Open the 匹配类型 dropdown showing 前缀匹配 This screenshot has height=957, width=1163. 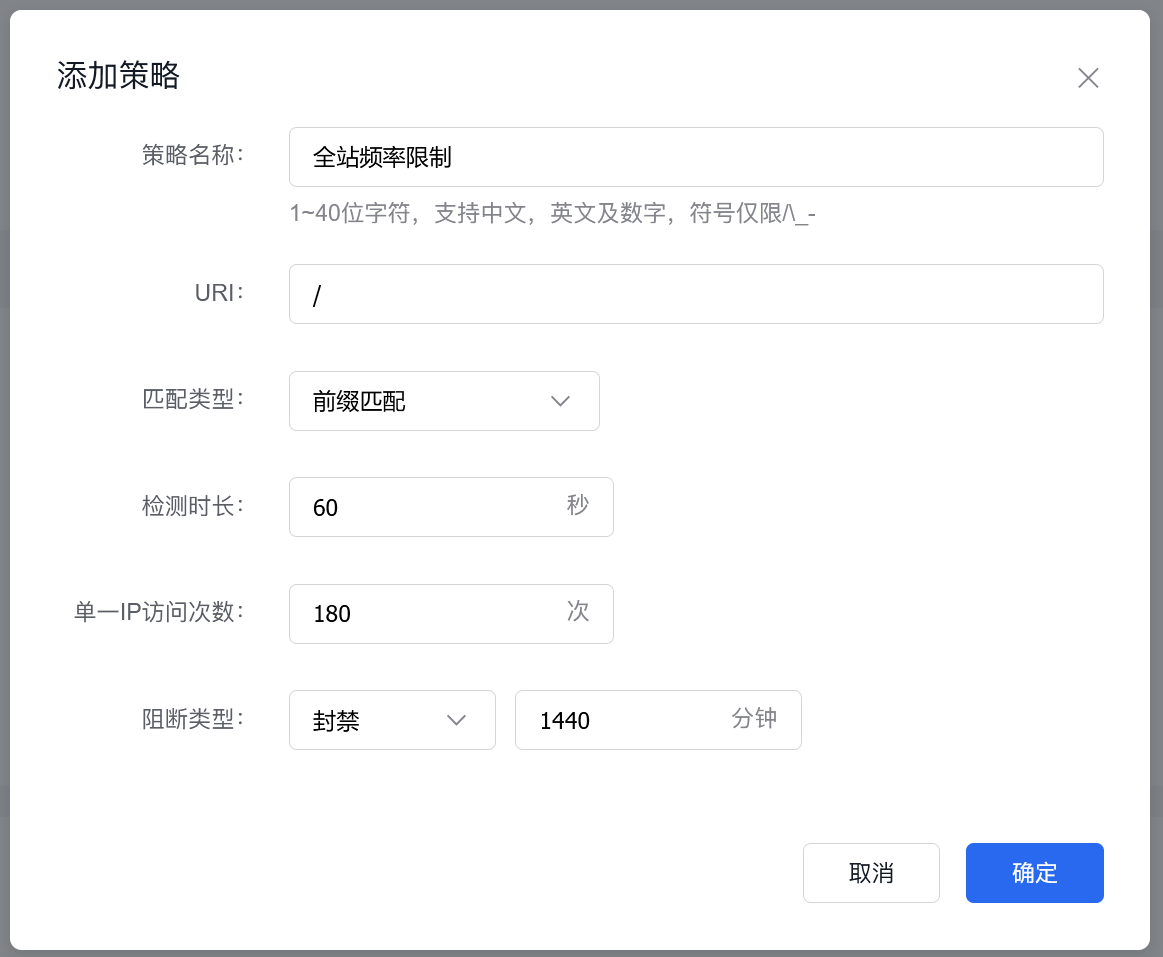[444, 401]
